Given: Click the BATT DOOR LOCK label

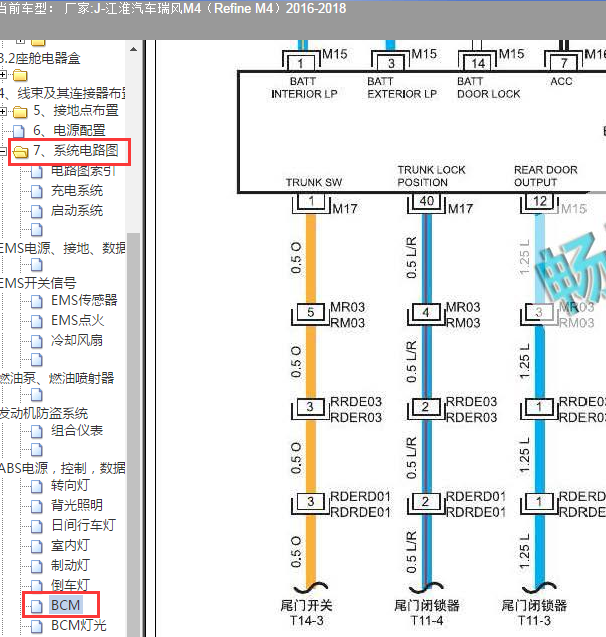Looking at the screenshot, I should [488, 87].
